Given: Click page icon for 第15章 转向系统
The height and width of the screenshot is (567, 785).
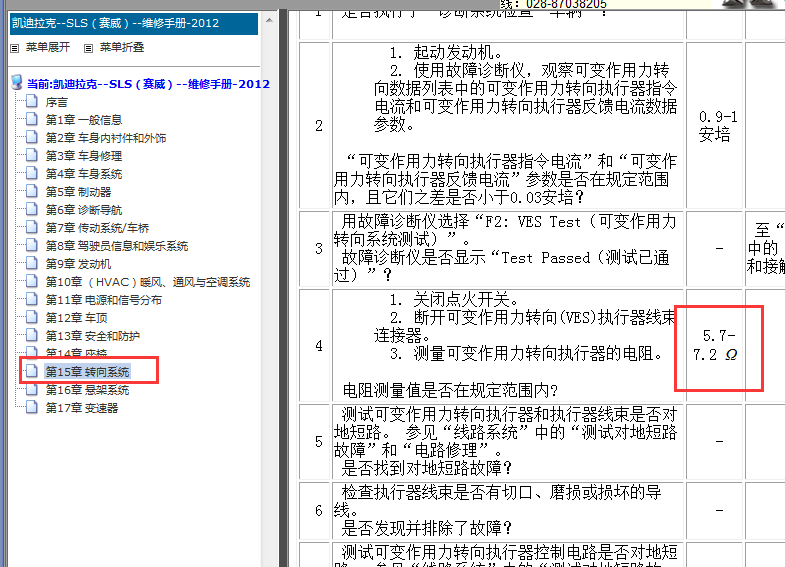Looking at the screenshot, I should click(32, 371).
